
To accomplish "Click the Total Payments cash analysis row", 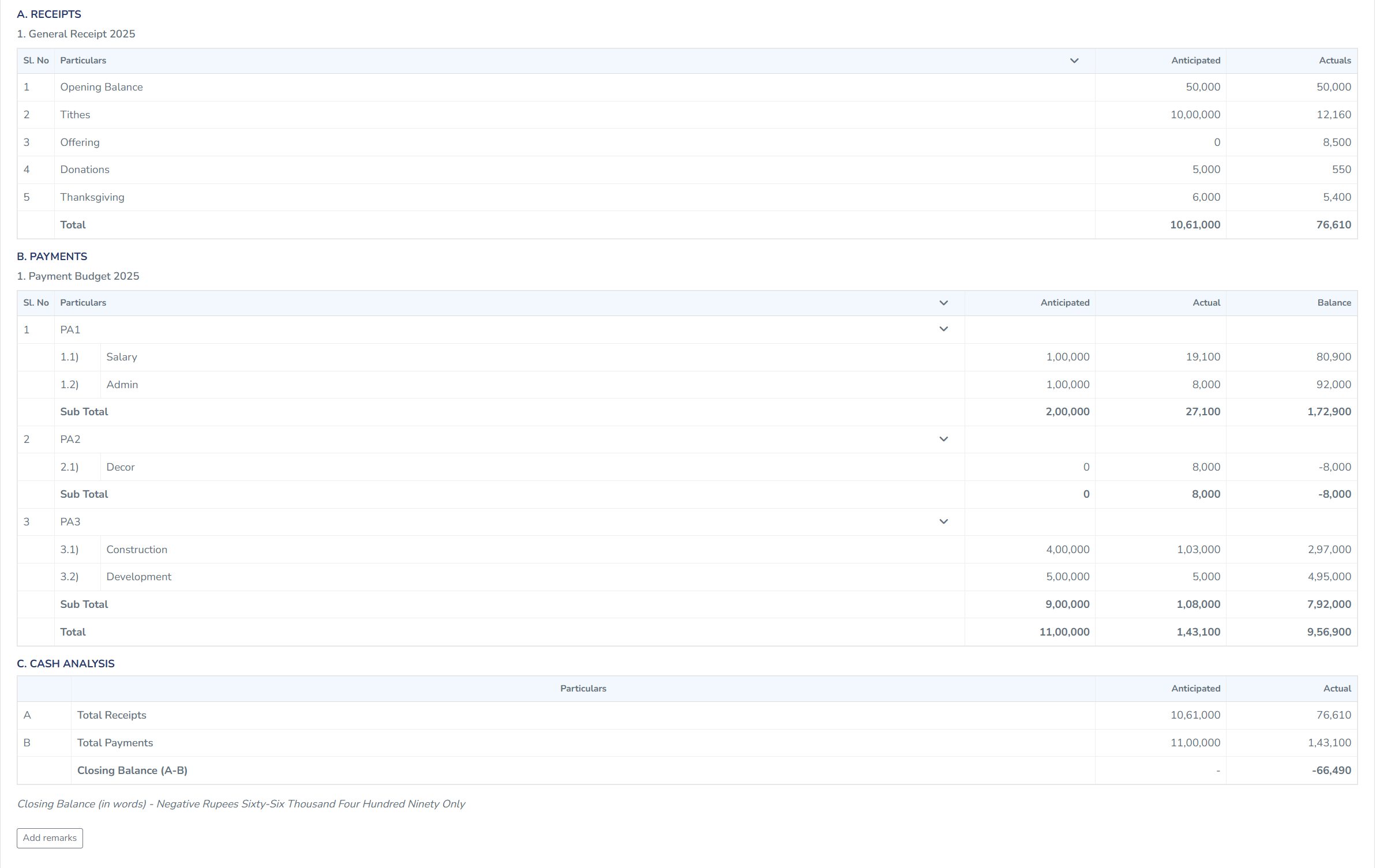I will (687, 743).
